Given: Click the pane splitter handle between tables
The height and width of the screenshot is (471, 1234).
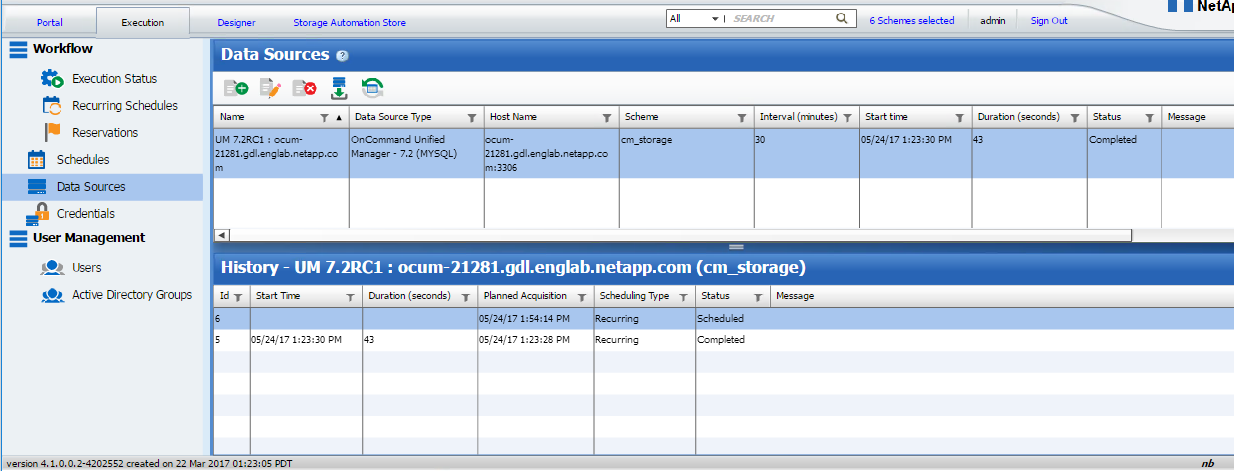Looking at the screenshot, I should pos(737,246).
